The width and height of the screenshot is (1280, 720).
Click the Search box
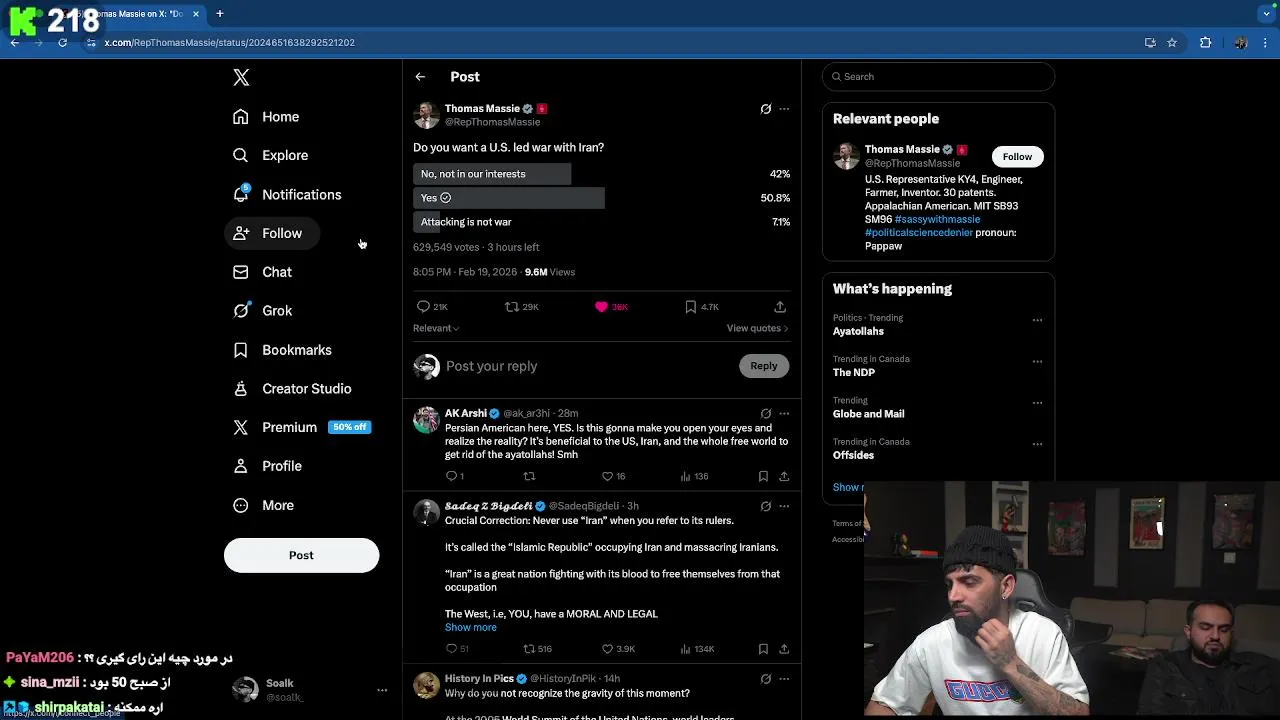[x=938, y=77]
